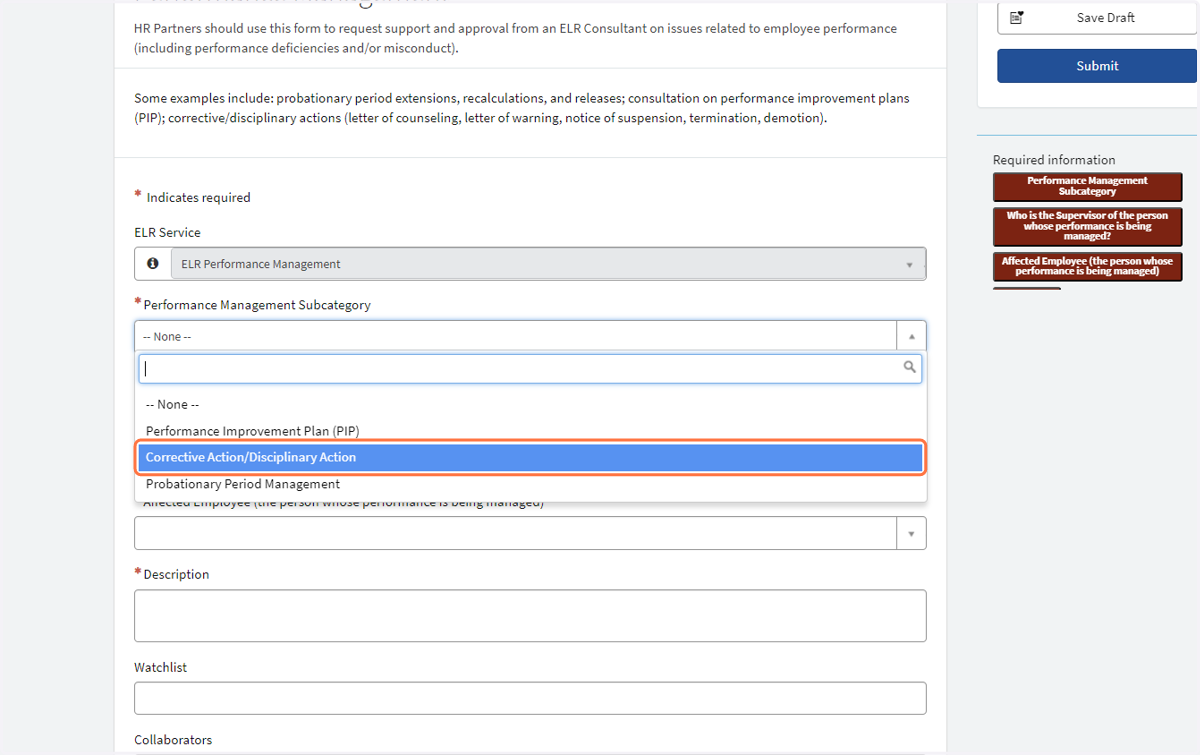This screenshot has width=1200, height=755.
Task: Click the info icon beside ELR Performance Management
Action: point(153,264)
